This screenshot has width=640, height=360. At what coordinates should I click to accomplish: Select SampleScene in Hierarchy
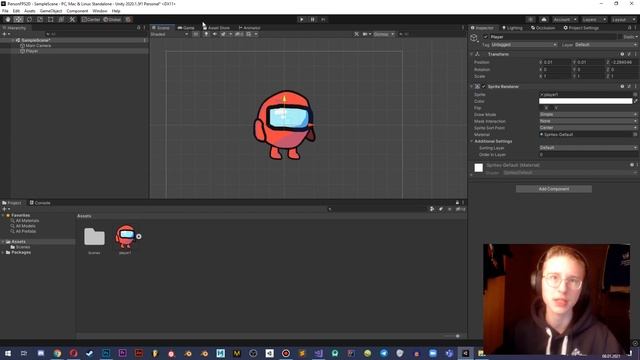[x=36, y=40]
